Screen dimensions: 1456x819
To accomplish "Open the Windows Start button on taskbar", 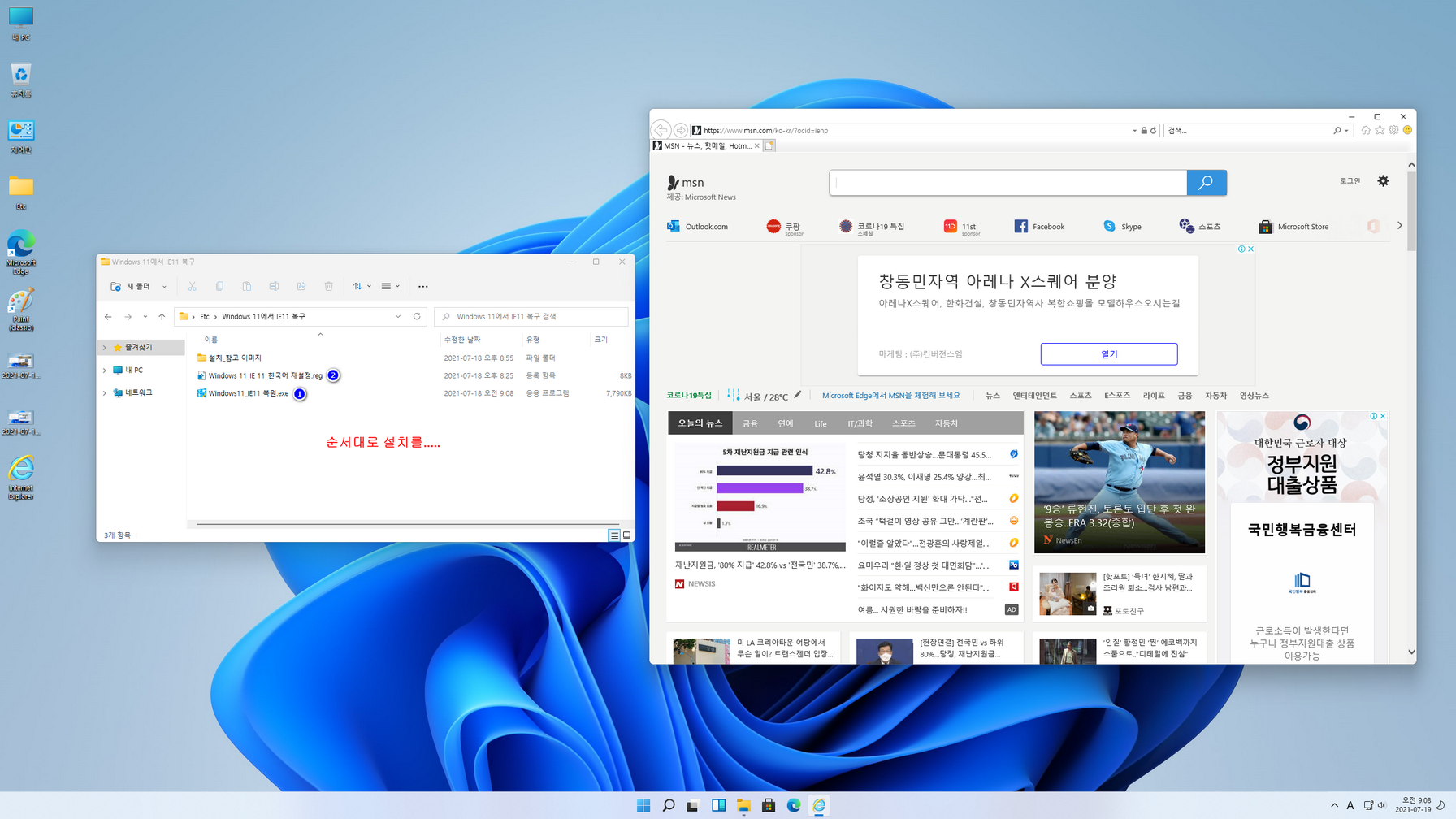I will [x=643, y=805].
